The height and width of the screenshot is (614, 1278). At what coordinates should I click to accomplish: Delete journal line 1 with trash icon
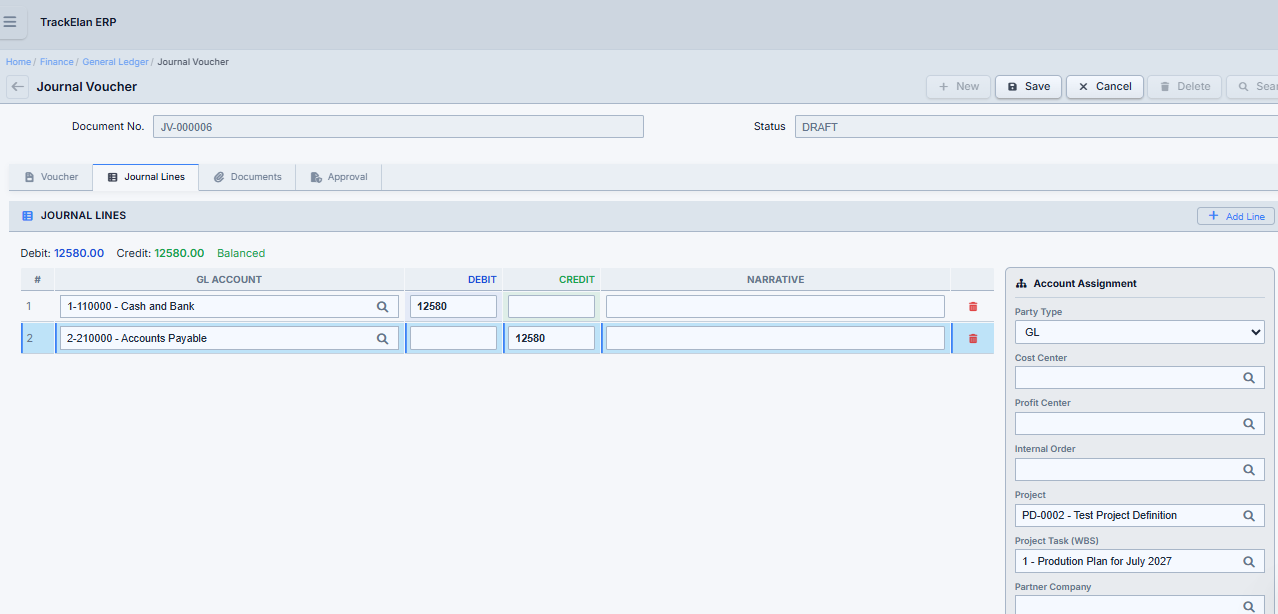[x=973, y=307]
